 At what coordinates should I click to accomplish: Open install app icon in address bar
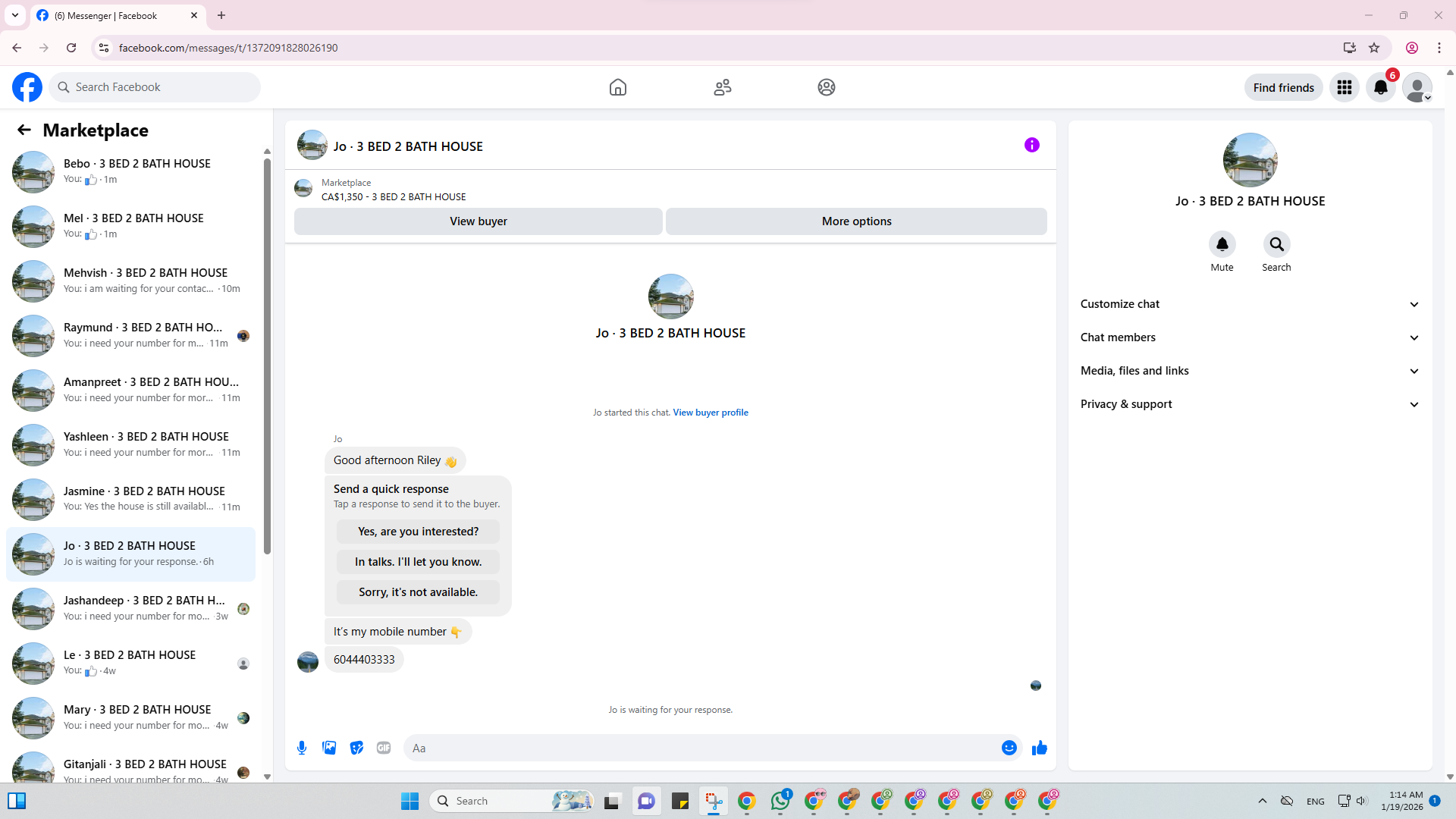(1350, 48)
